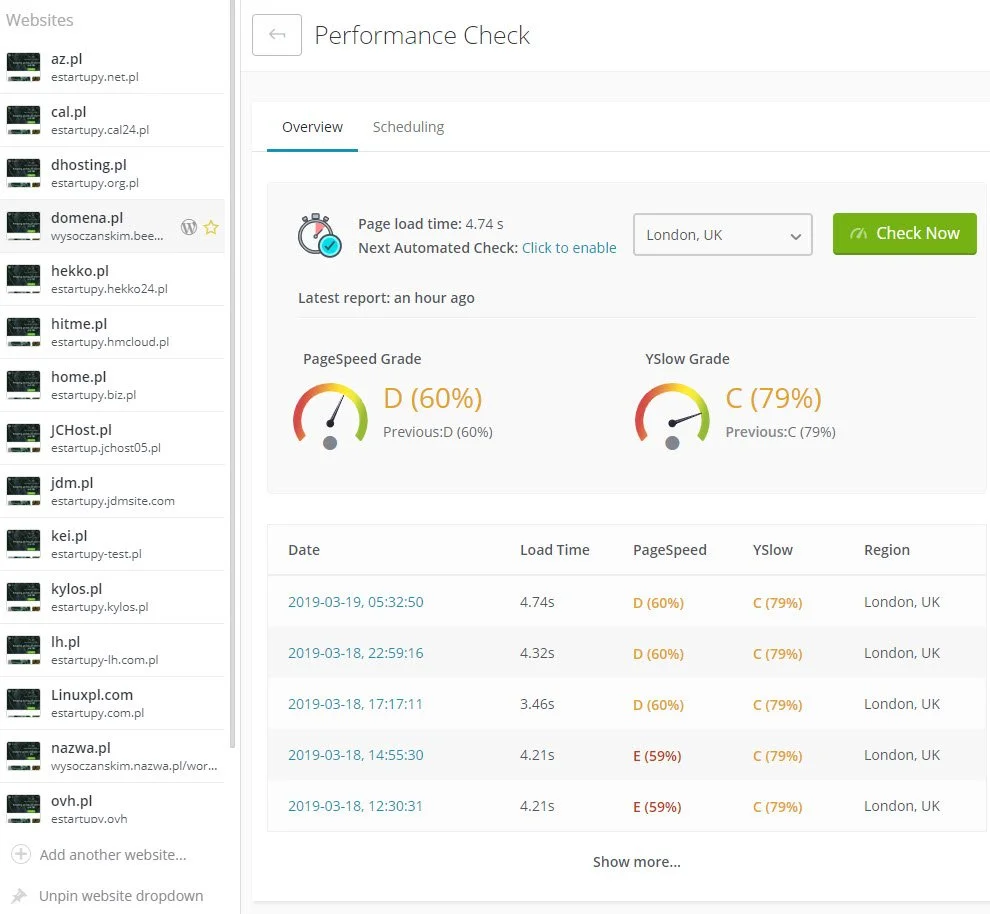Image resolution: width=990 pixels, height=914 pixels.
Task: Click the website list scrollbar
Action: [232, 374]
